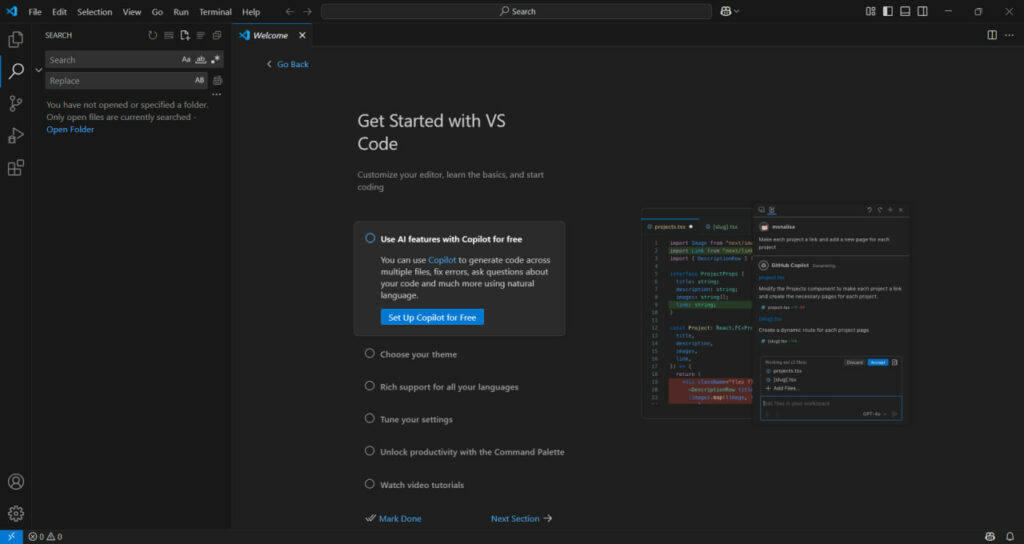This screenshot has width=1024, height=544.
Task: Toggle search details ellipsis
Action: [x=217, y=95]
